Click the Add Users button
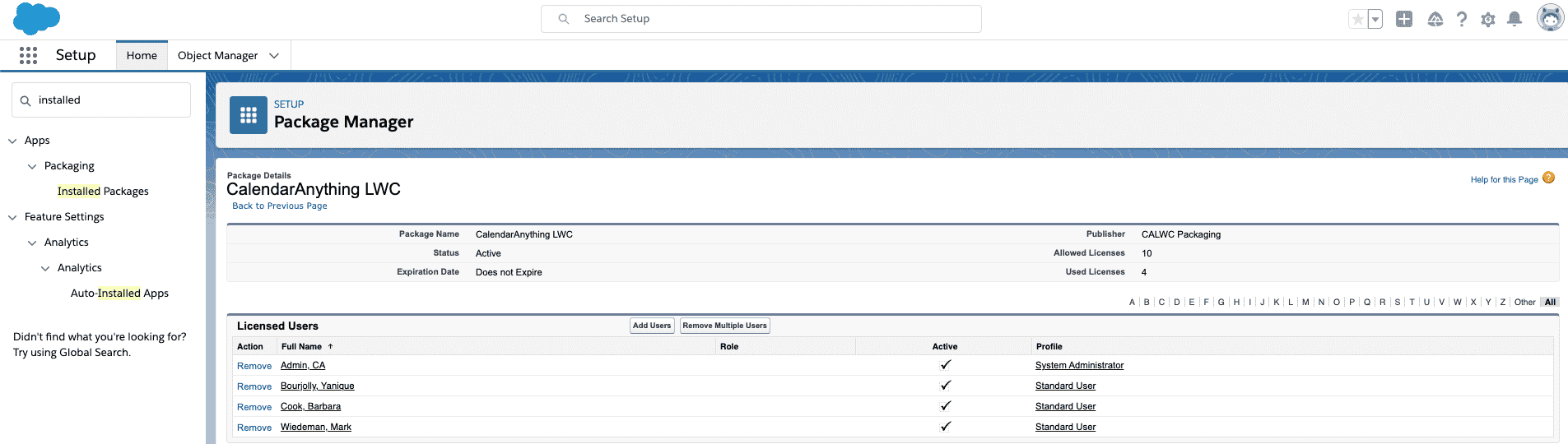The image size is (1568, 444). click(652, 326)
